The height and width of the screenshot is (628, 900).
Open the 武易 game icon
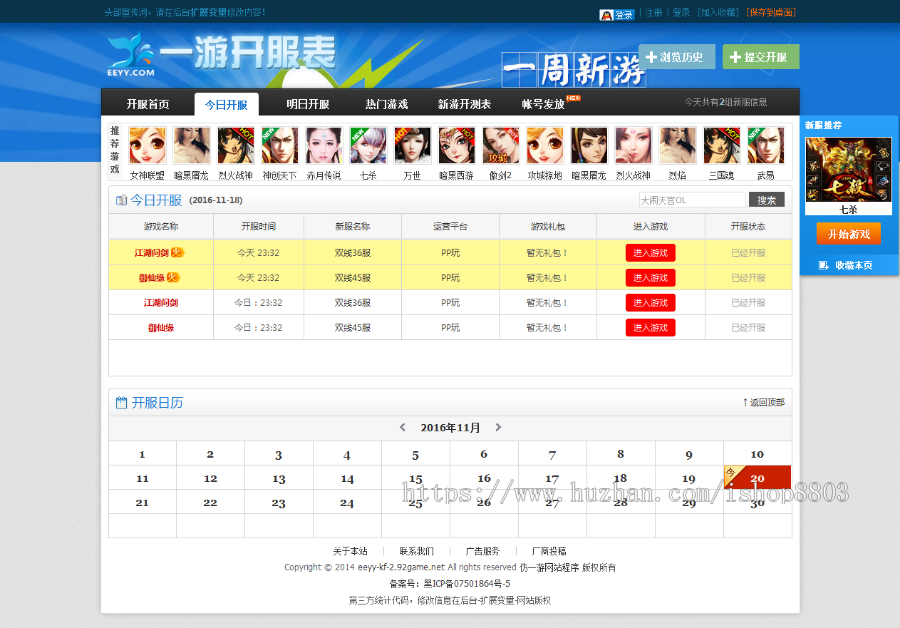[766, 146]
